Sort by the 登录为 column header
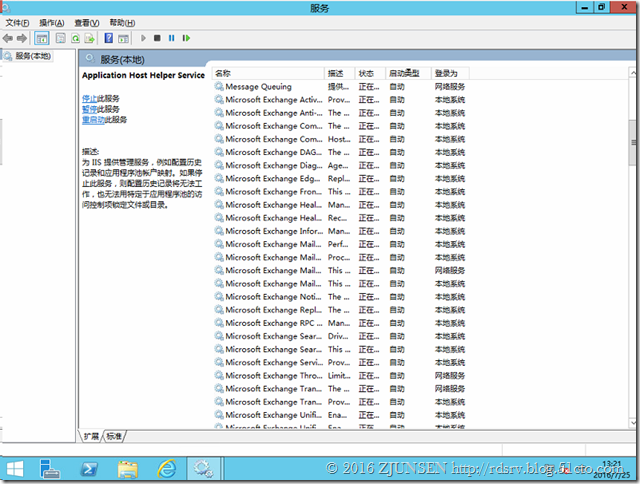Screen dimensions: 640x484 point(450,73)
